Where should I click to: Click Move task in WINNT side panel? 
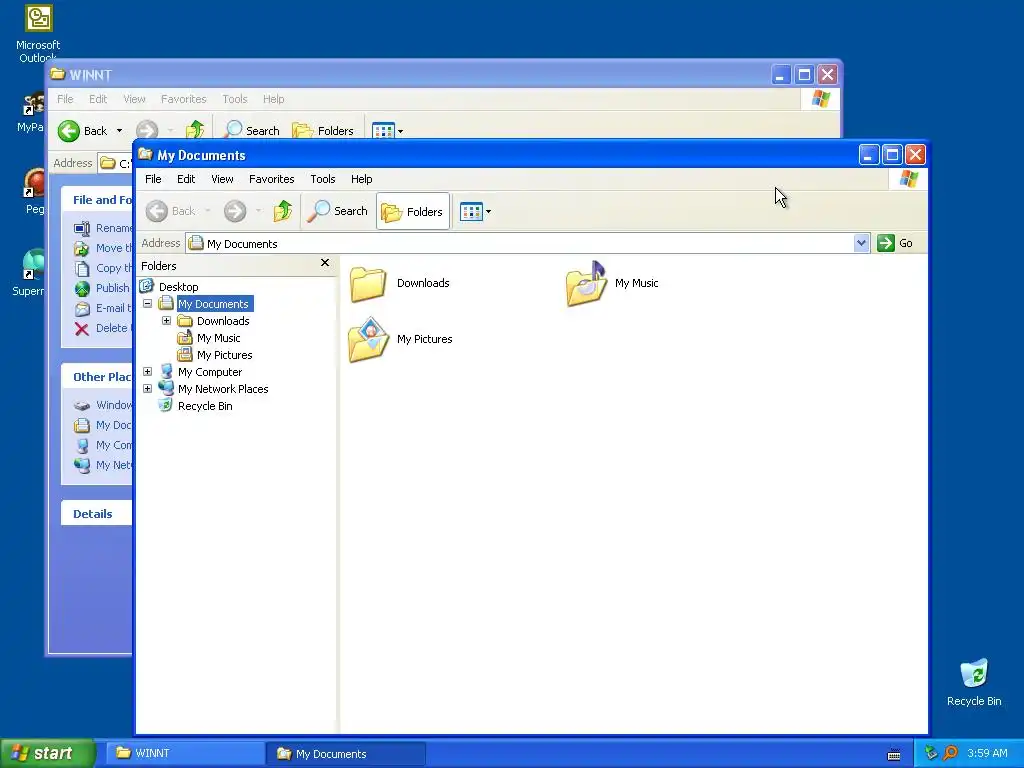(x=103, y=248)
